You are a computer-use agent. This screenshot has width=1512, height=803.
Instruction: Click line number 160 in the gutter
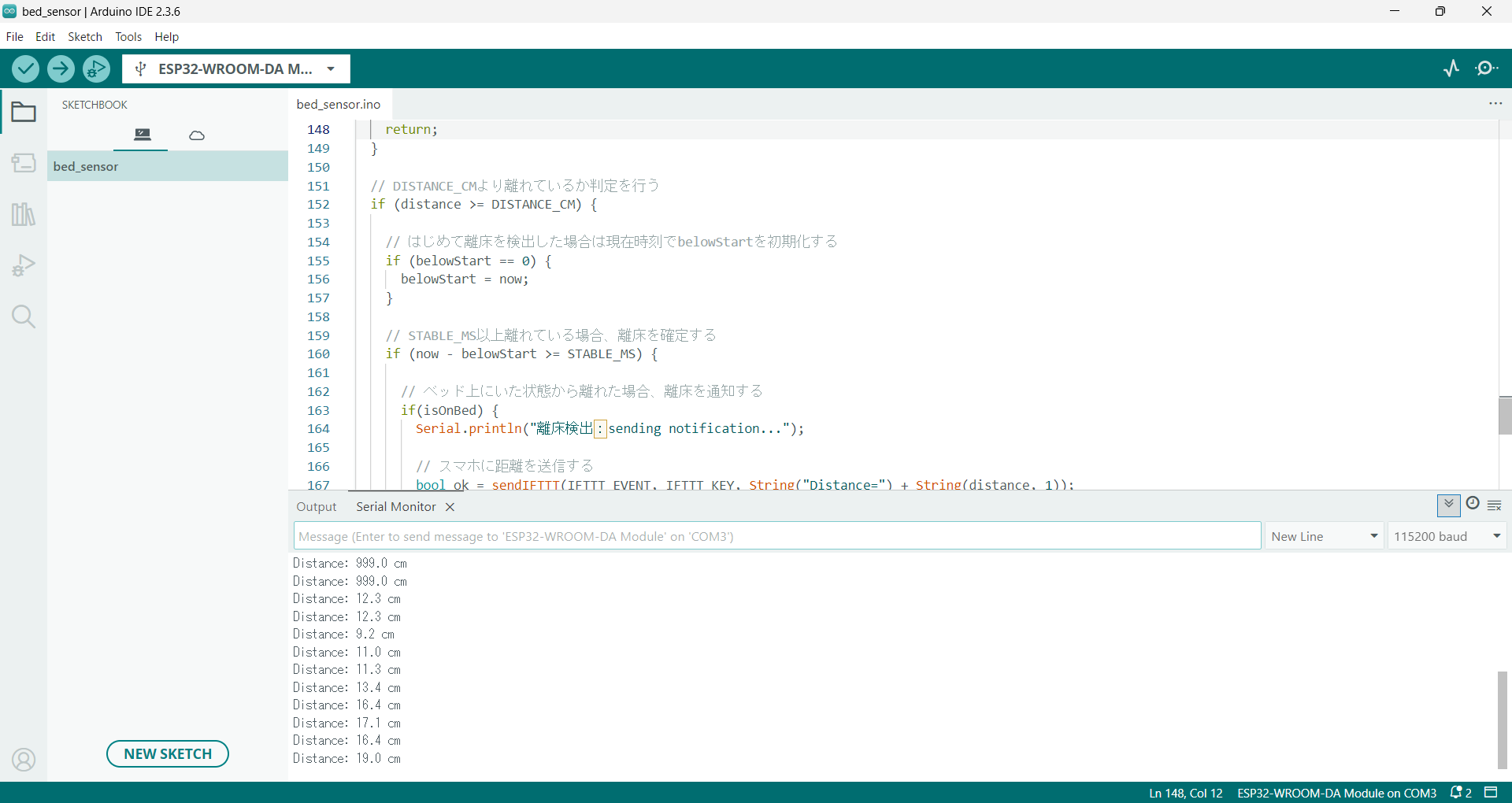coord(318,354)
